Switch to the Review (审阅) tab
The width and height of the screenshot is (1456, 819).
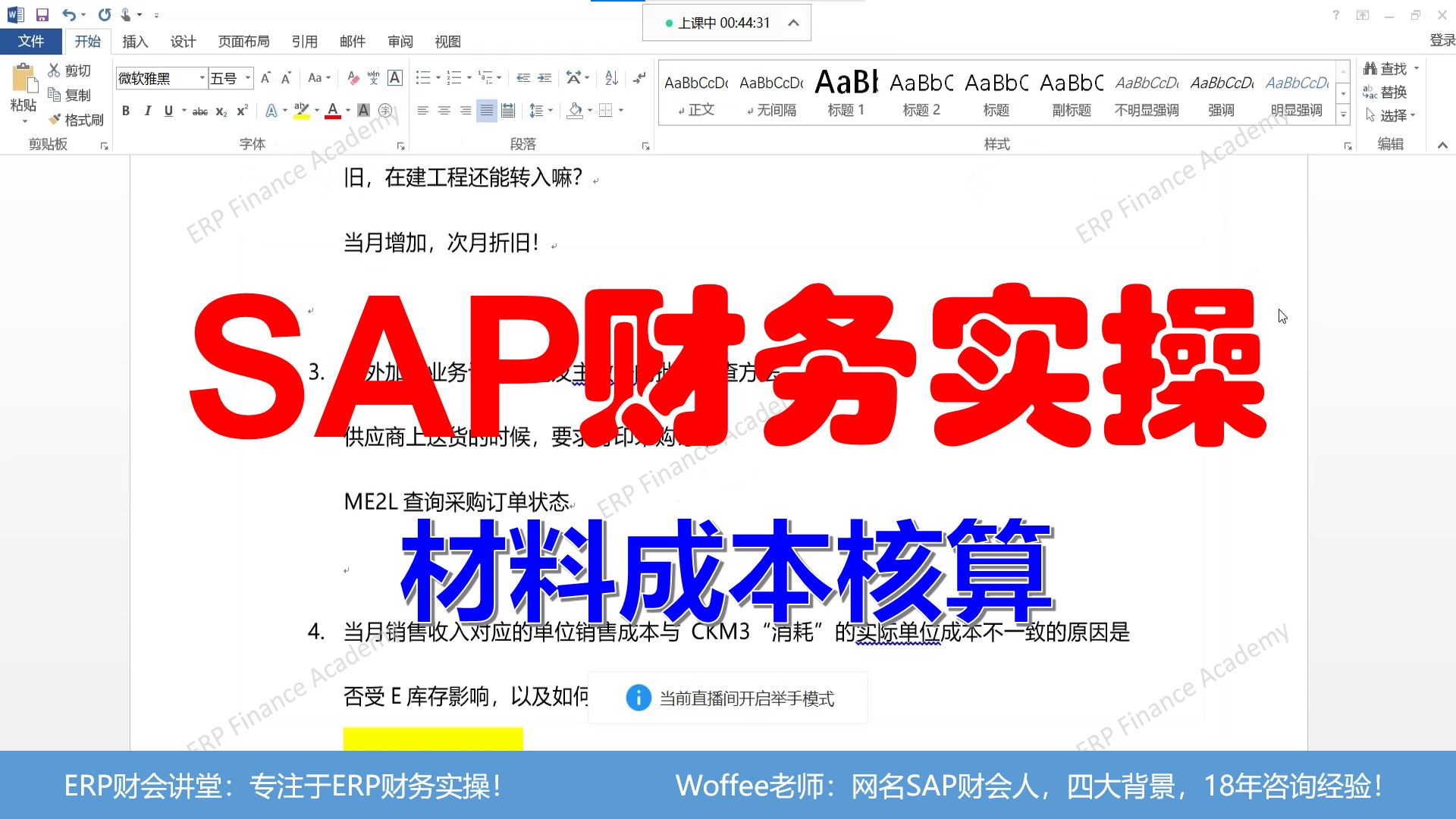(x=400, y=42)
